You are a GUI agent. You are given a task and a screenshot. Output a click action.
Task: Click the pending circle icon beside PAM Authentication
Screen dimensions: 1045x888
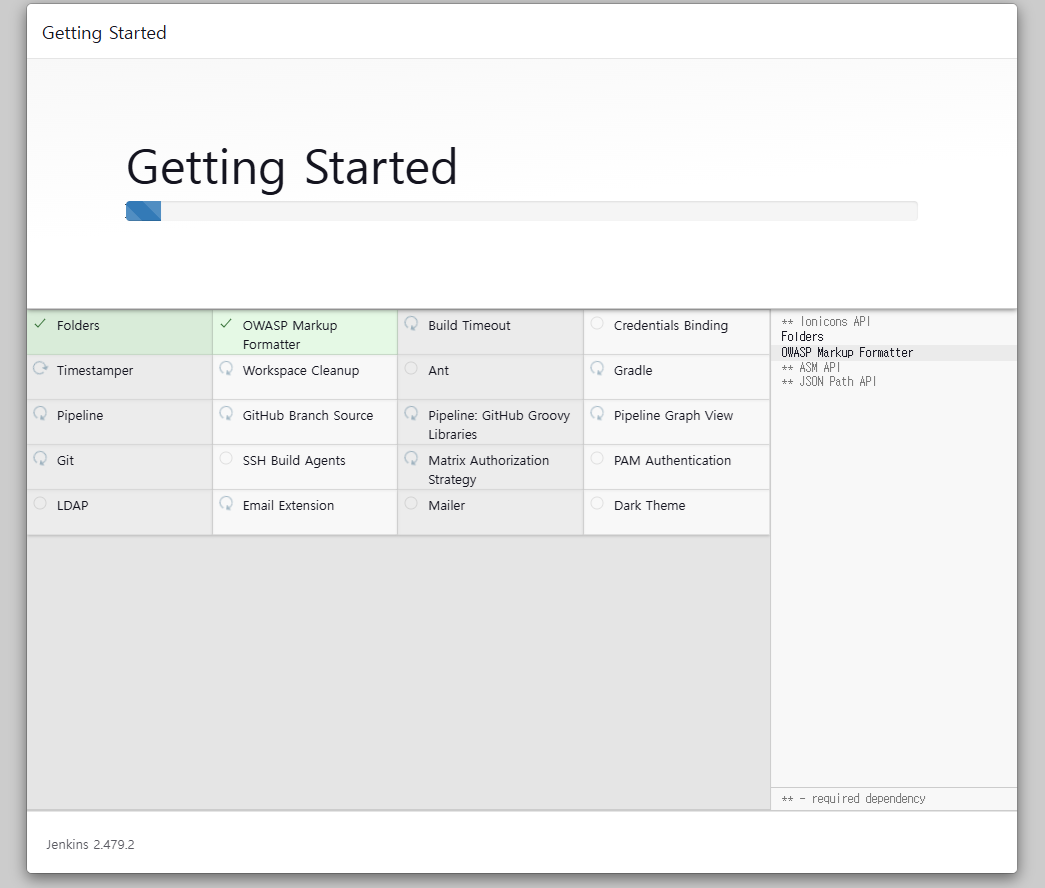click(597, 458)
